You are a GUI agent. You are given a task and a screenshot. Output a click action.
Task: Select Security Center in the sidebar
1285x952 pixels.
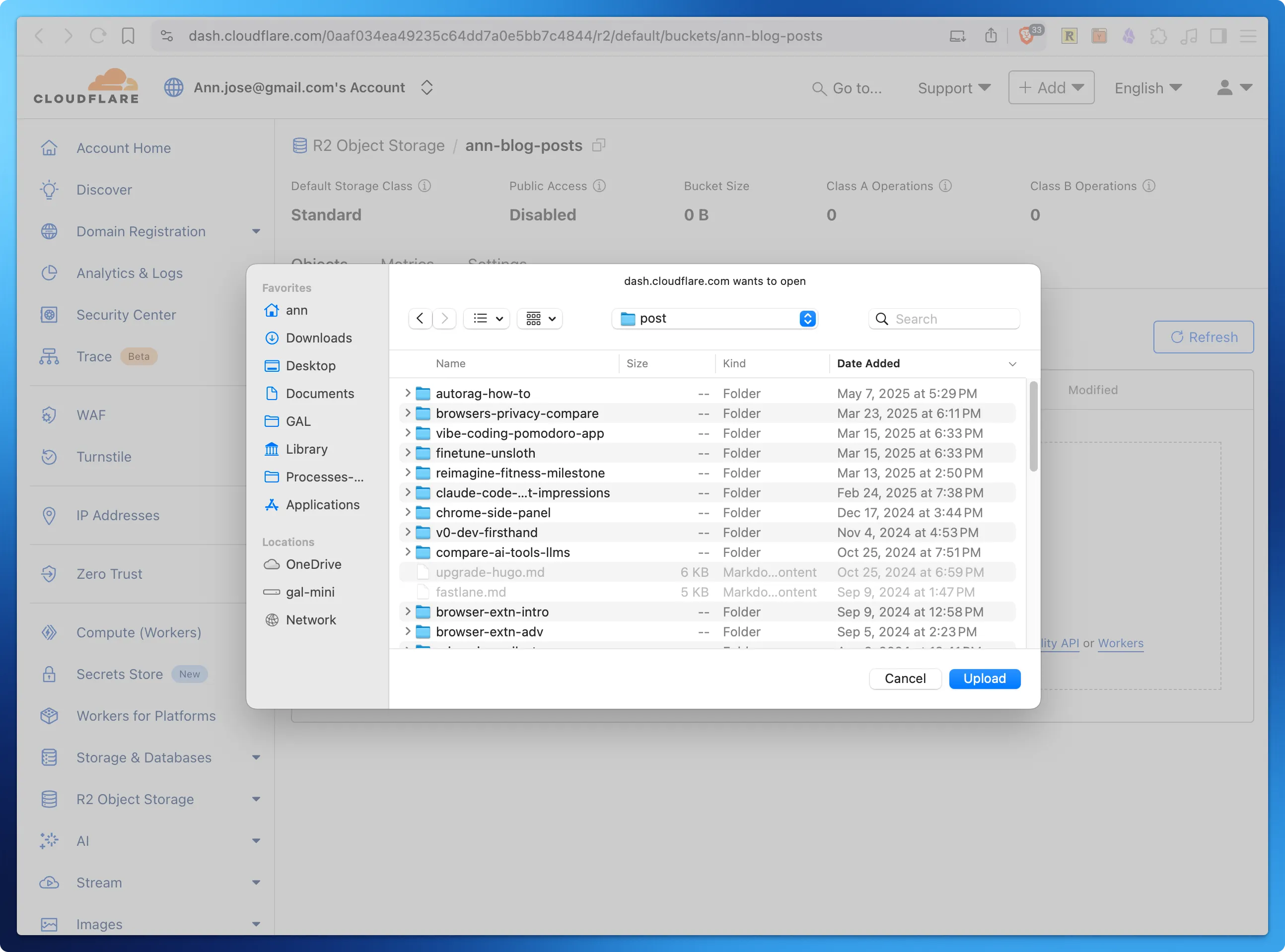(126, 315)
